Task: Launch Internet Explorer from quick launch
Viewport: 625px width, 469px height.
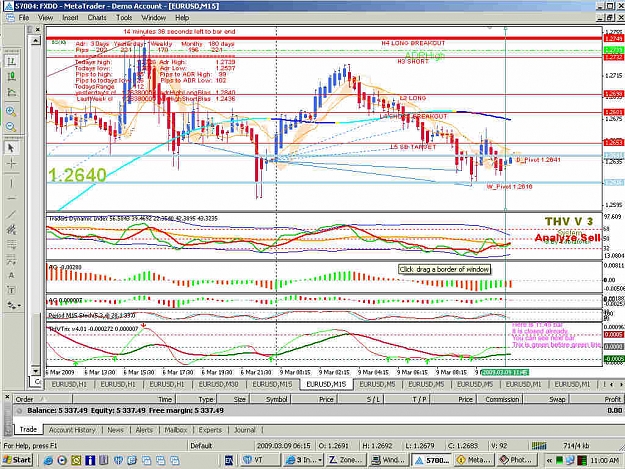Action: 48,461
